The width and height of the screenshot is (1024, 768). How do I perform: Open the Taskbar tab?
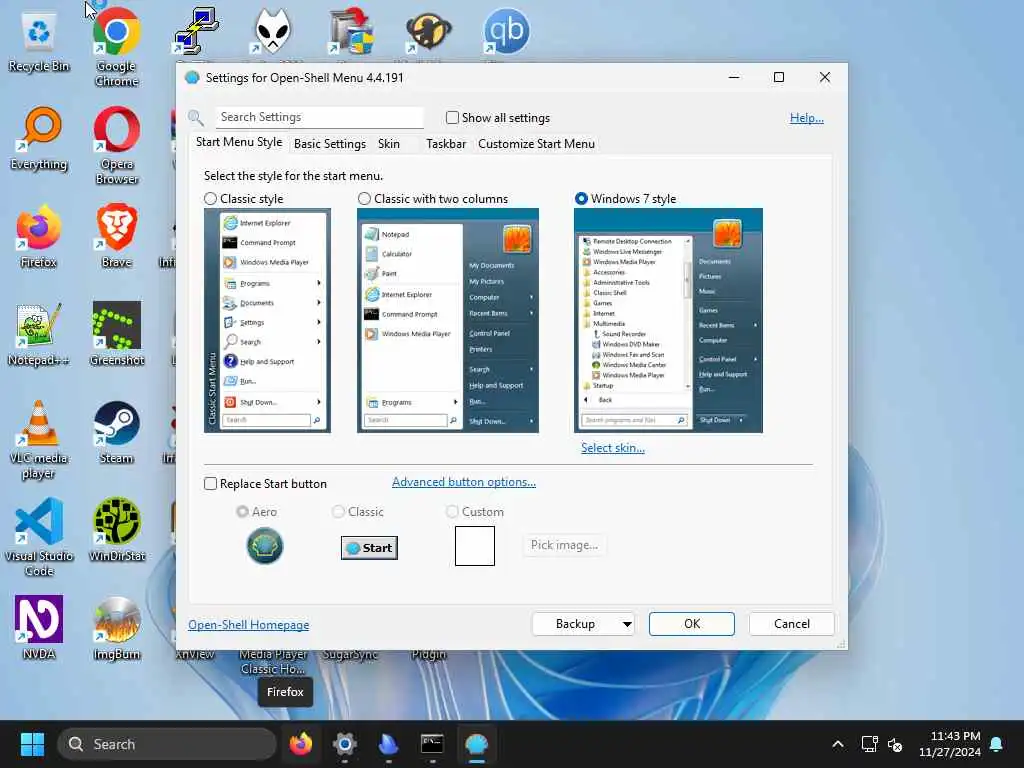pos(446,144)
